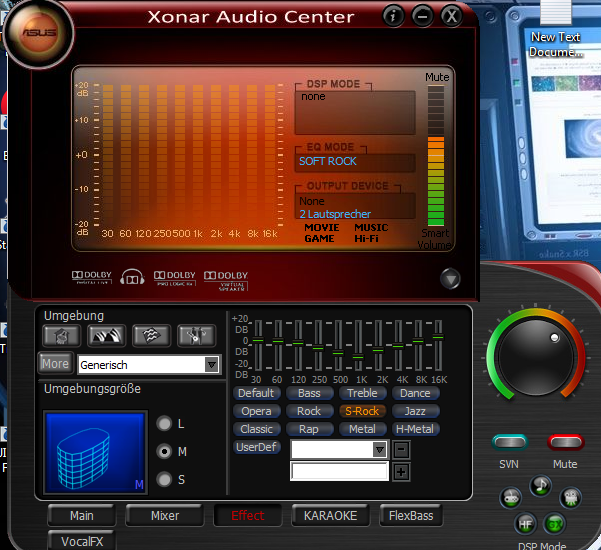This screenshot has width=601, height=550.
Task: Apply the Jazz EQ preset
Action: (415, 411)
